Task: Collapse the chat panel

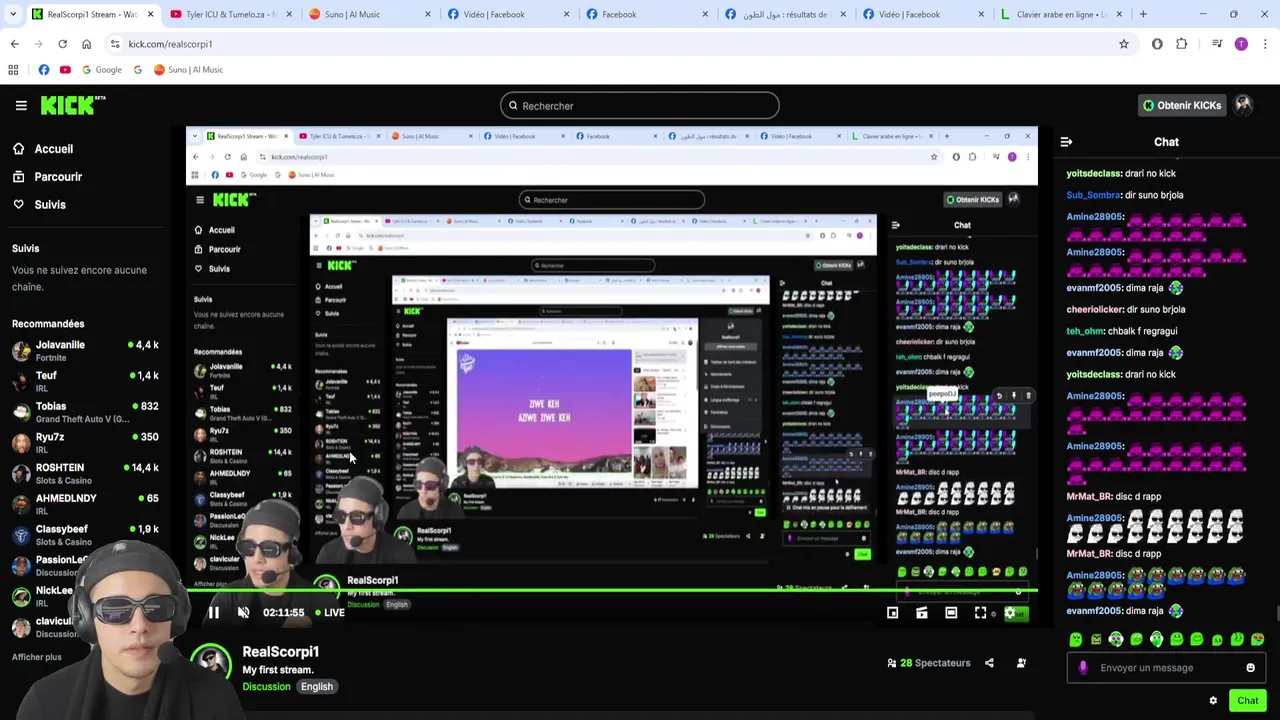Action: [1066, 142]
